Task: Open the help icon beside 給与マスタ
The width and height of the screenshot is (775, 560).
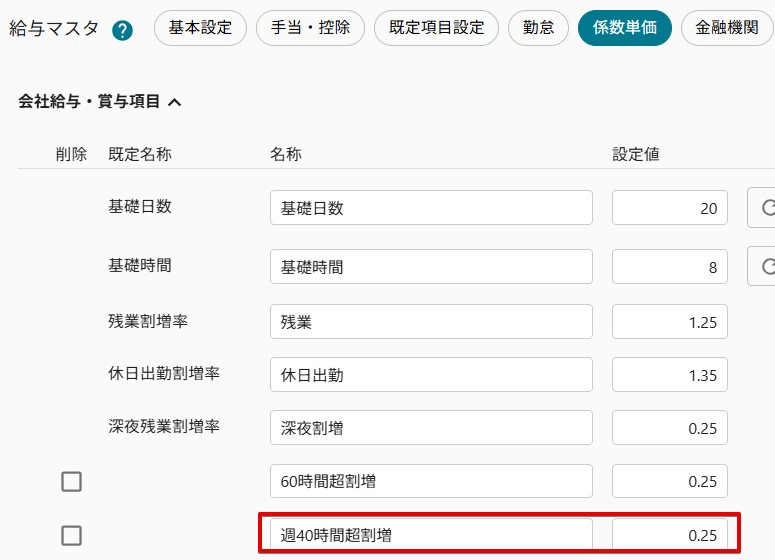Action: pyautogui.click(x=122, y=31)
